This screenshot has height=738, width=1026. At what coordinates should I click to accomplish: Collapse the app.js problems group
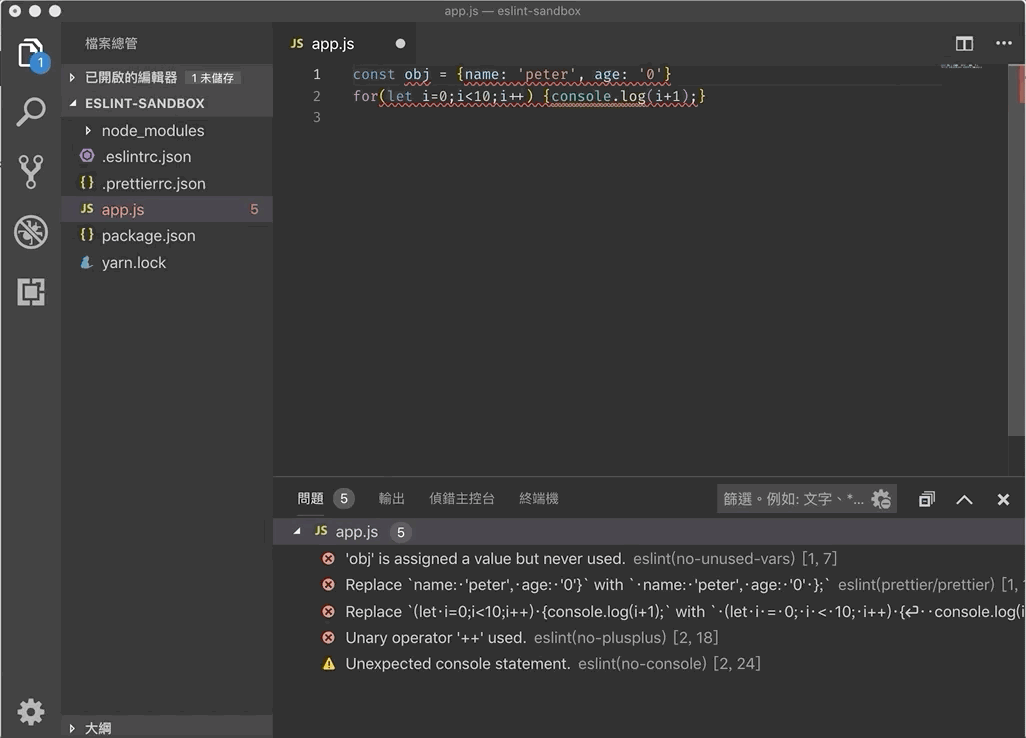tap(297, 532)
